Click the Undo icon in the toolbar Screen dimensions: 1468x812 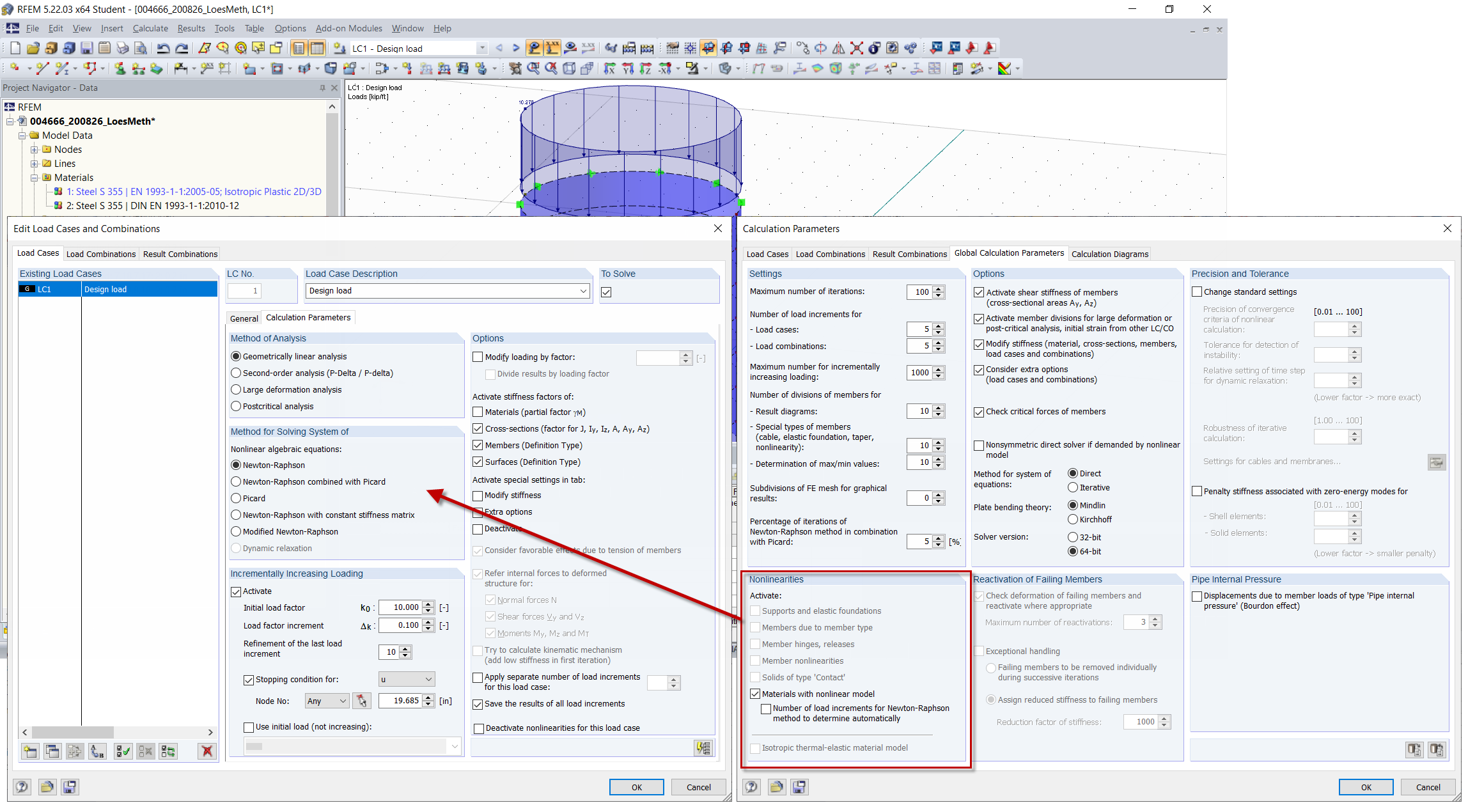point(164,48)
